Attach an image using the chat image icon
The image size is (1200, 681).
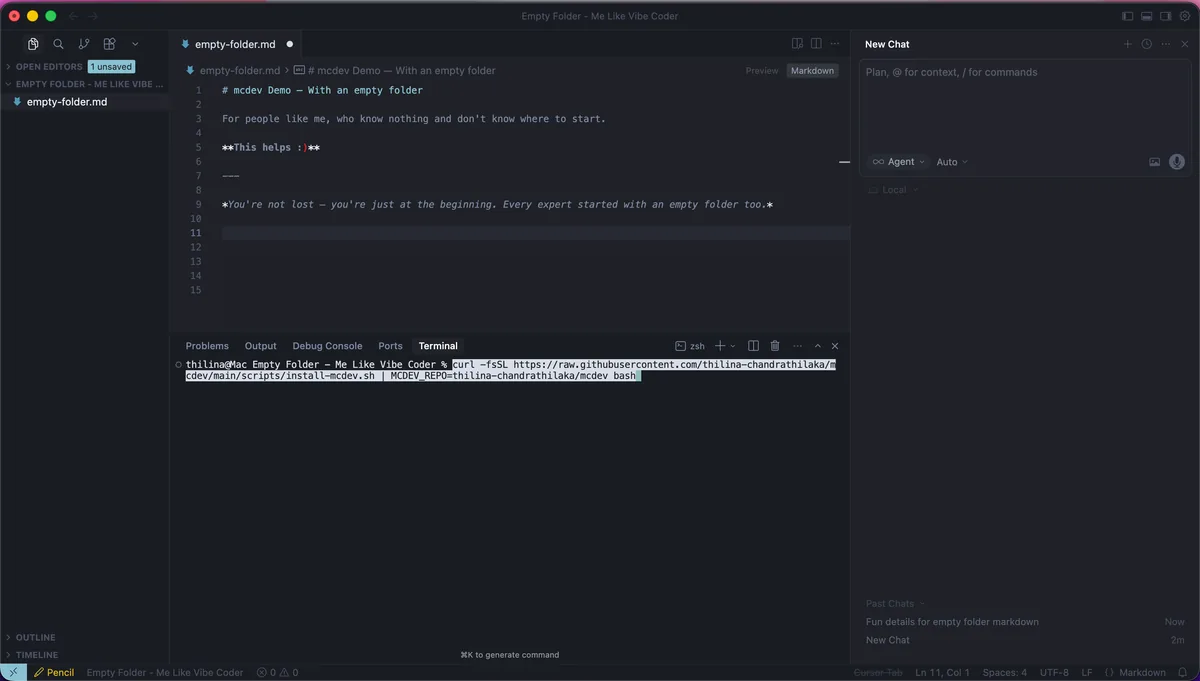pyautogui.click(x=1155, y=162)
